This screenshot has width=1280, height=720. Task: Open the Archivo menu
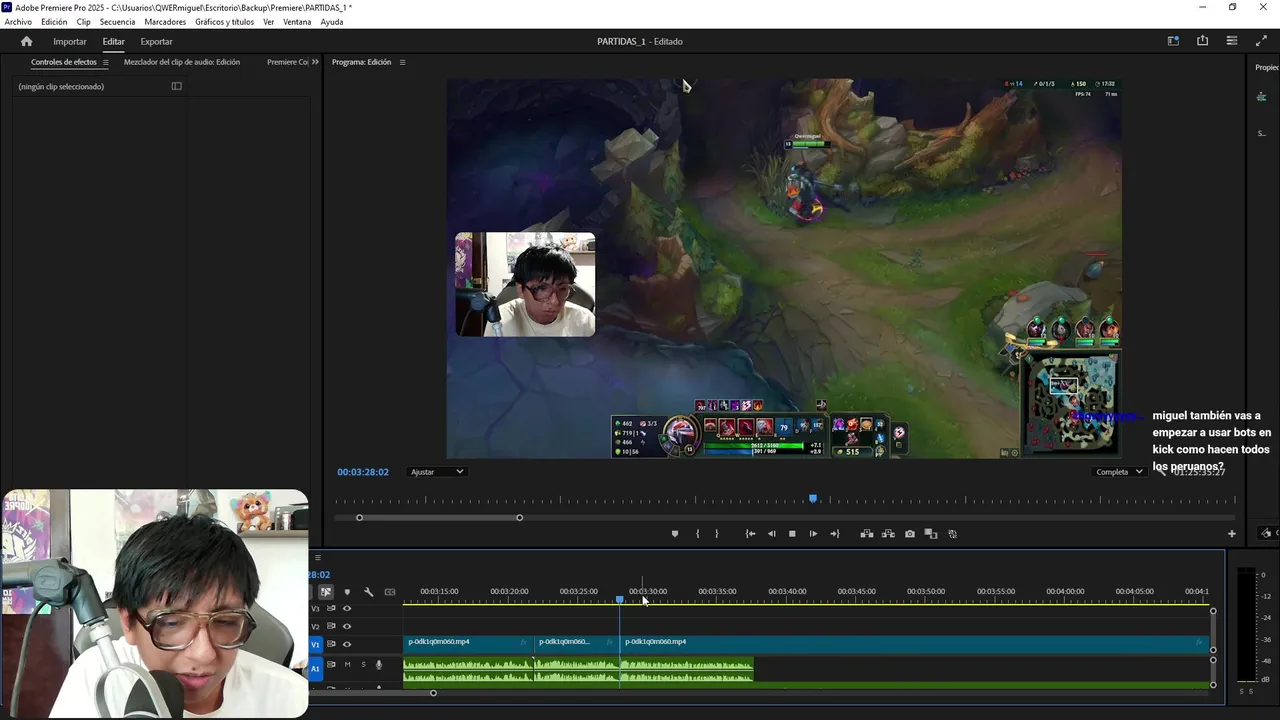(x=18, y=22)
